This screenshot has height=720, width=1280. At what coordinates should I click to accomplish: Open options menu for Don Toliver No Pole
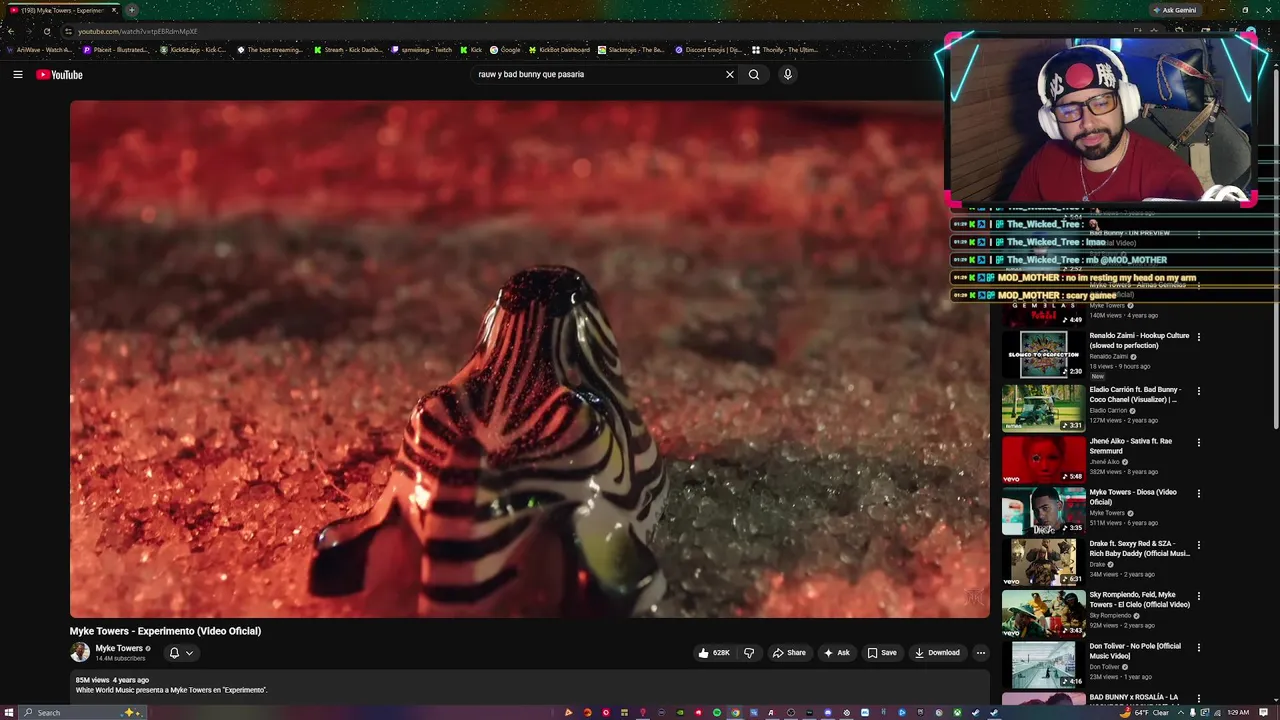pos(1198,647)
